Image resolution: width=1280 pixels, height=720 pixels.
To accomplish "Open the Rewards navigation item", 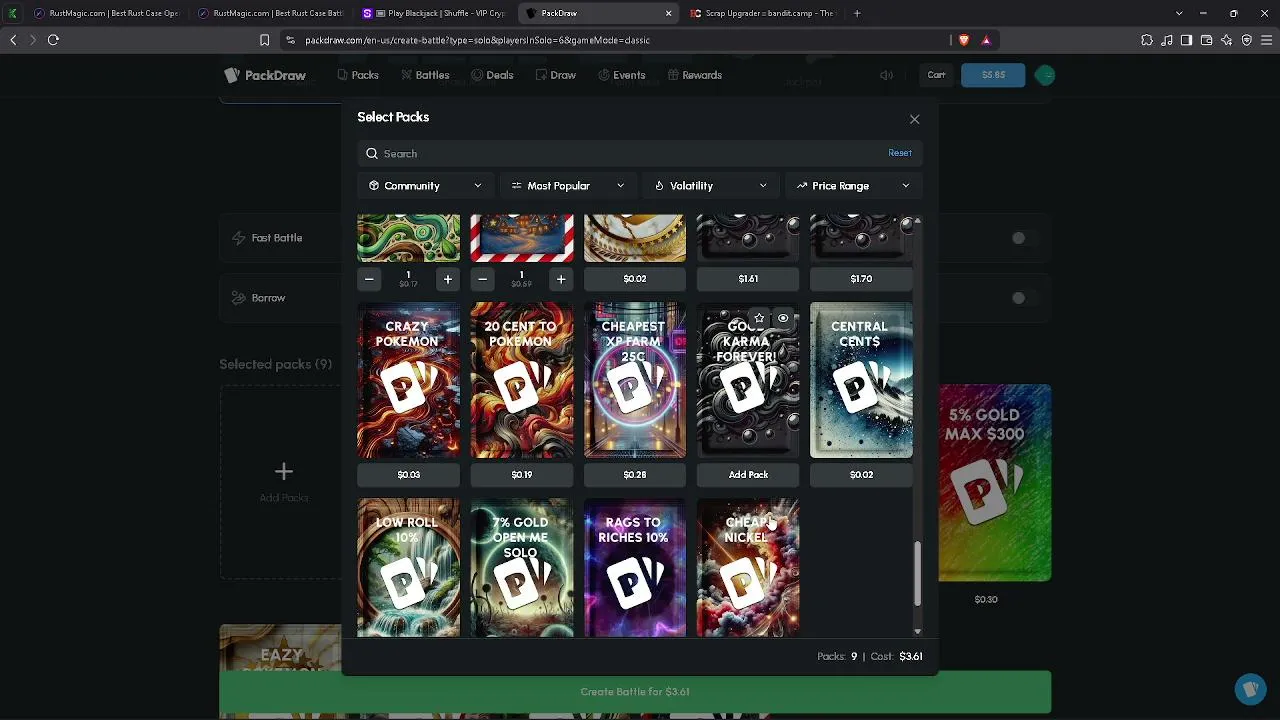I will coord(694,75).
